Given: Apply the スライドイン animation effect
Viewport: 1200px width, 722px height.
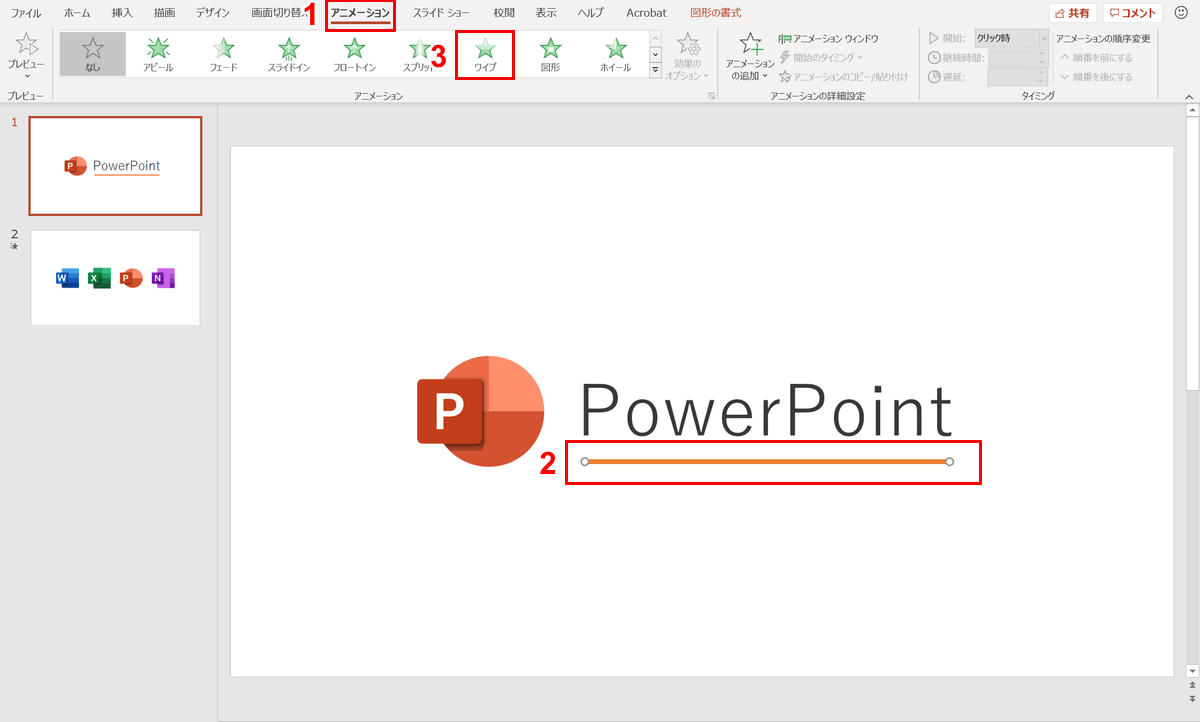Looking at the screenshot, I should click(289, 54).
